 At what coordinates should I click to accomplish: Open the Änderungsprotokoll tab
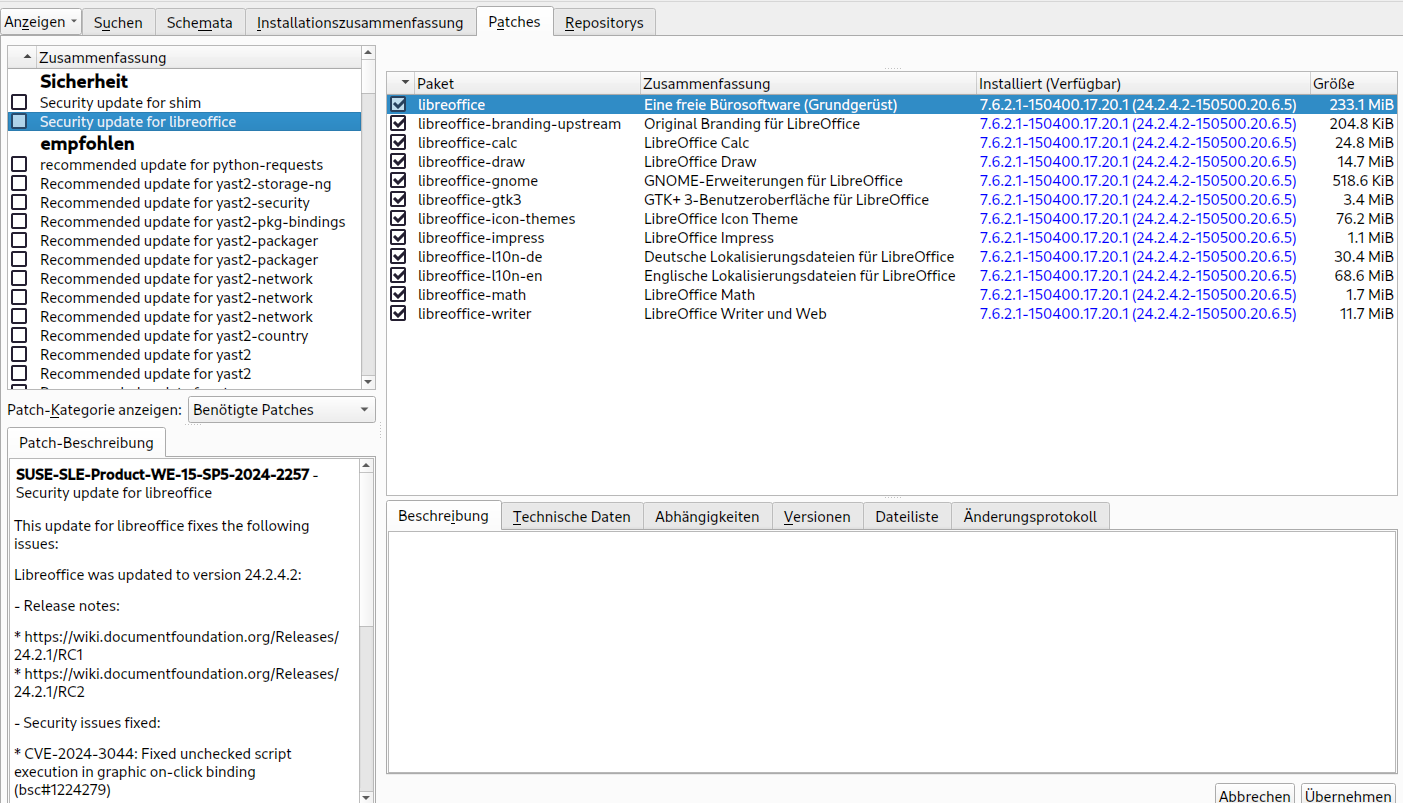1029,517
